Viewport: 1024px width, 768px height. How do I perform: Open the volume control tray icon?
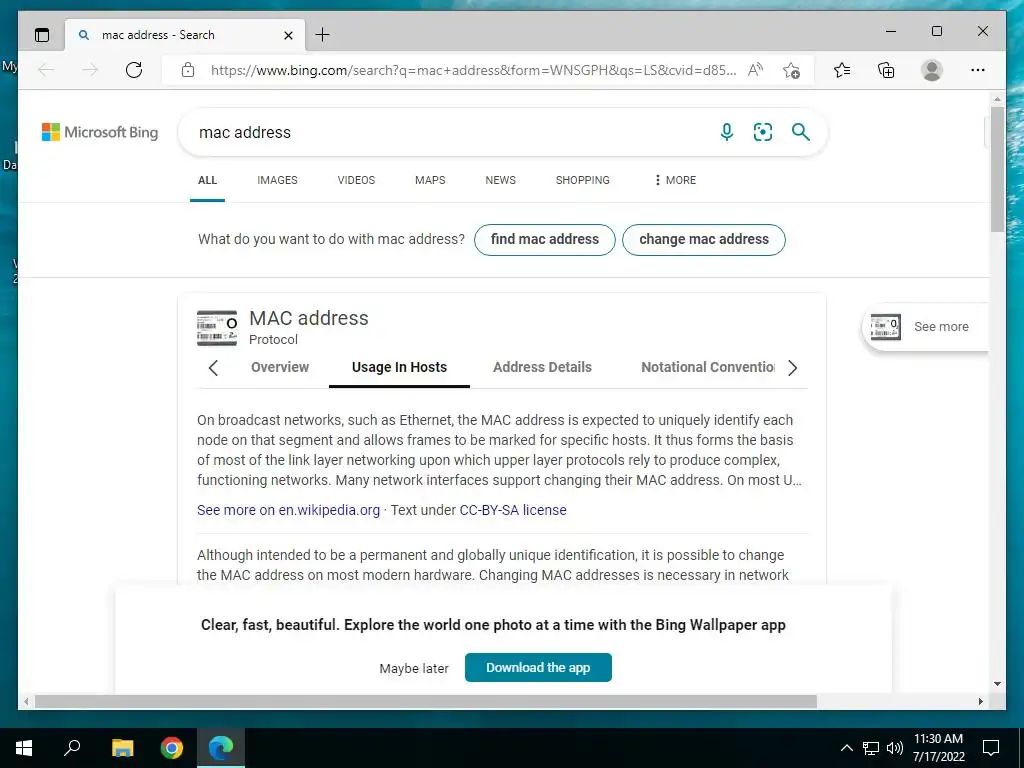pyautogui.click(x=895, y=748)
